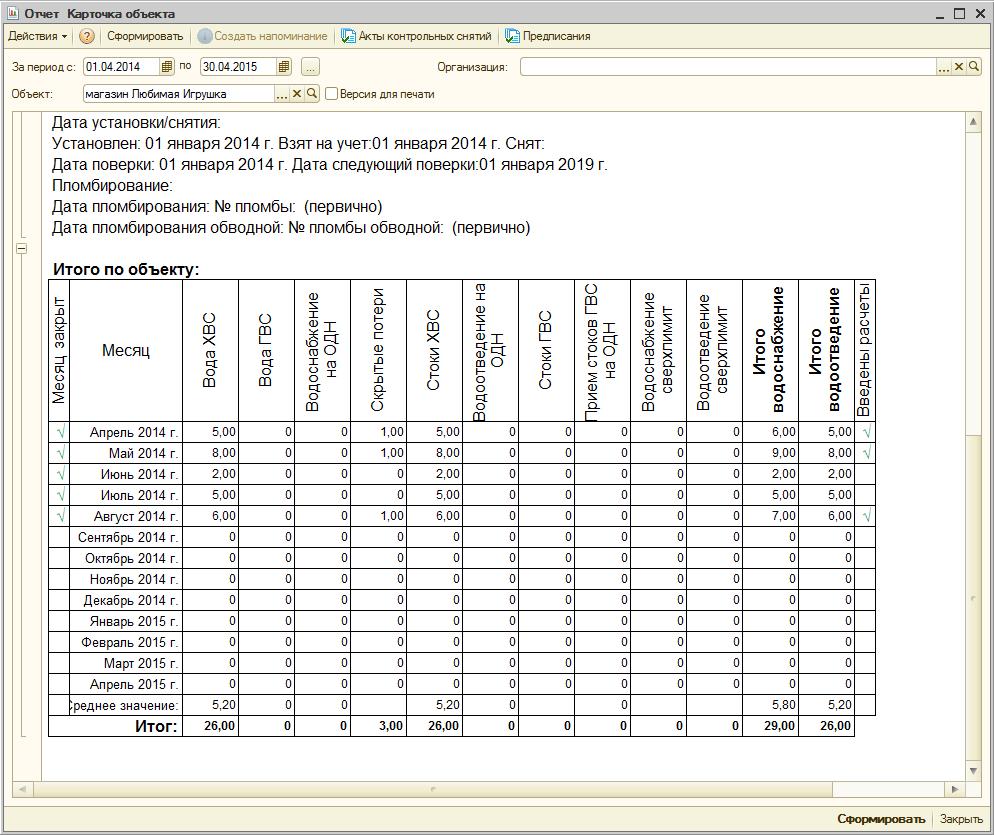This screenshot has height=835, width=994.
Task: Open the Действия dropdown menu
Action: click(x=37, y=36)
